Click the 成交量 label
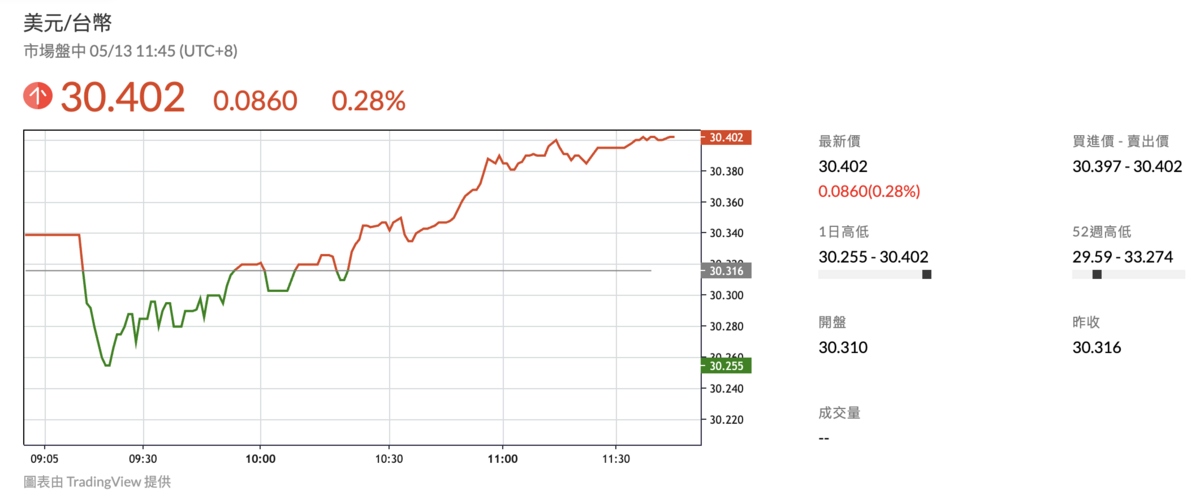 point(839,412)
